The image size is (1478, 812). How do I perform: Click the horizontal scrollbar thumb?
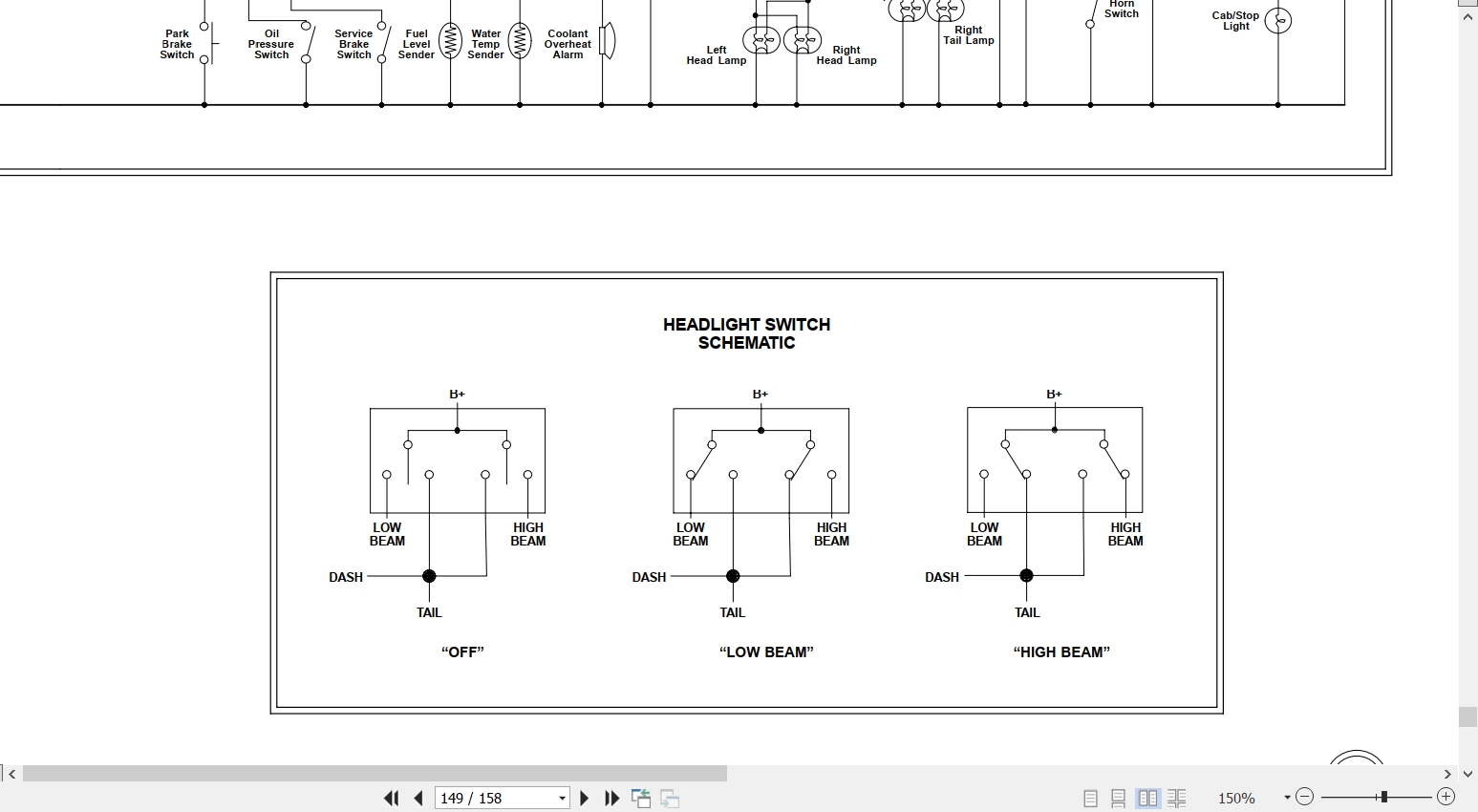[375, 774]
